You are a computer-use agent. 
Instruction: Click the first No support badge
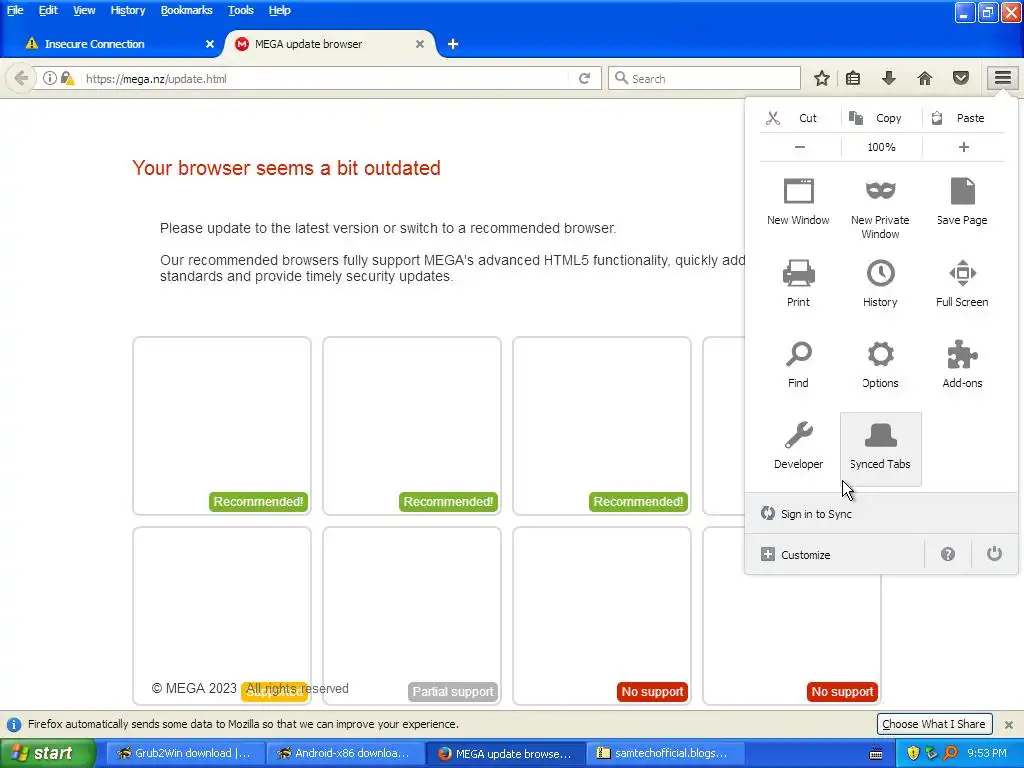click(652, 692)
